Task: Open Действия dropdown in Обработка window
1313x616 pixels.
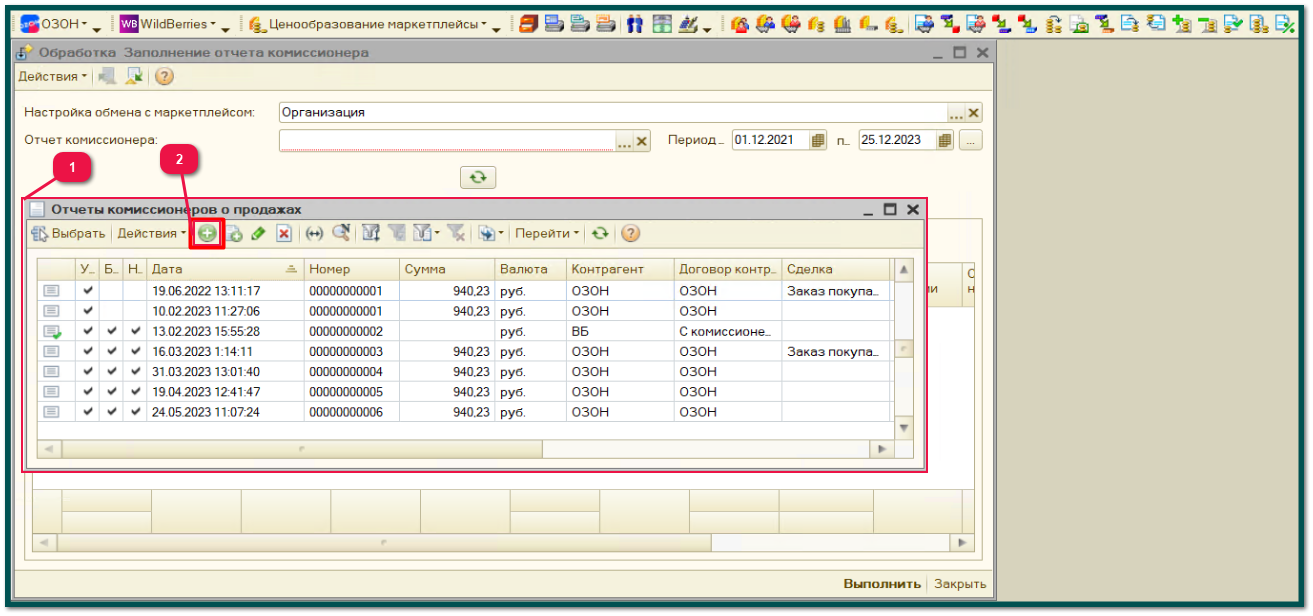Action: click(52, 76)
